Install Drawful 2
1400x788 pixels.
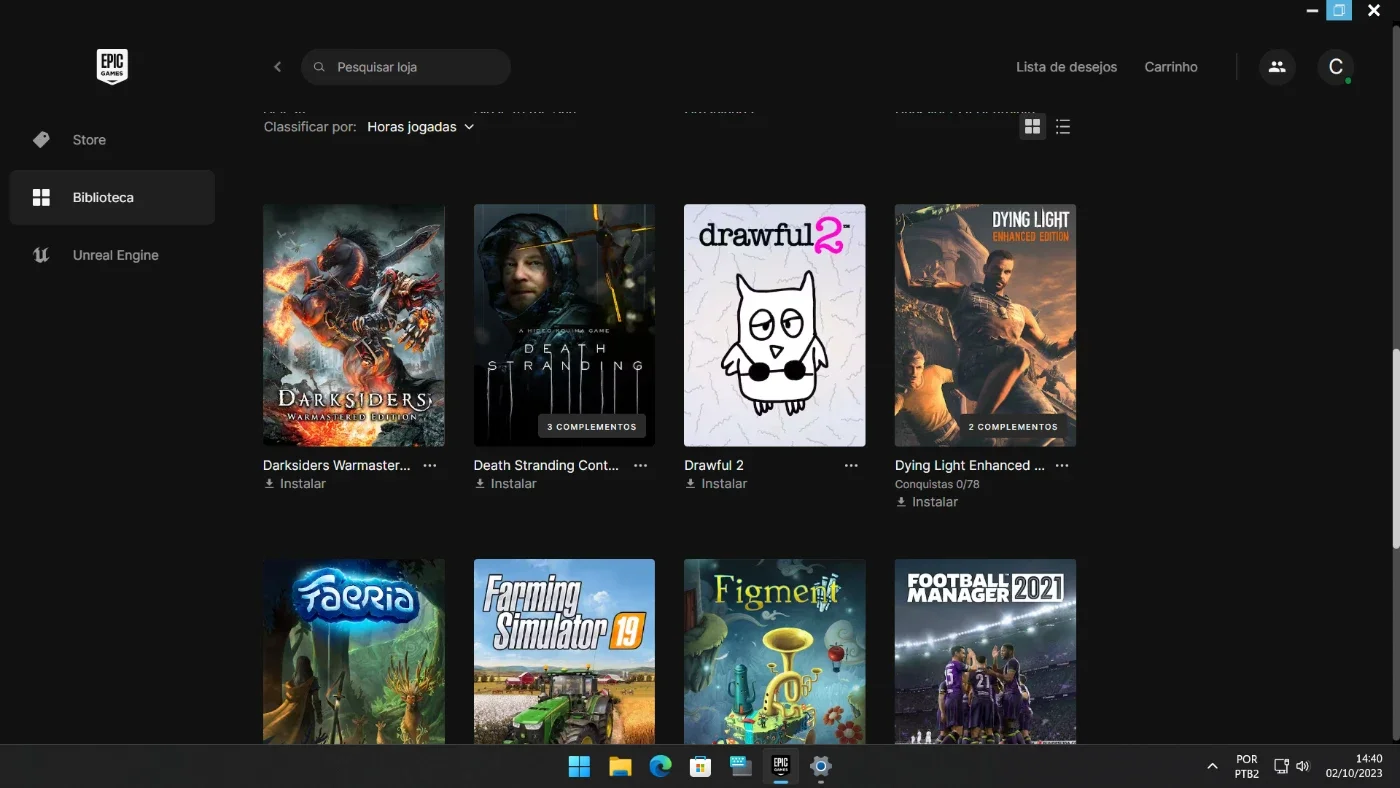point(716,484)
